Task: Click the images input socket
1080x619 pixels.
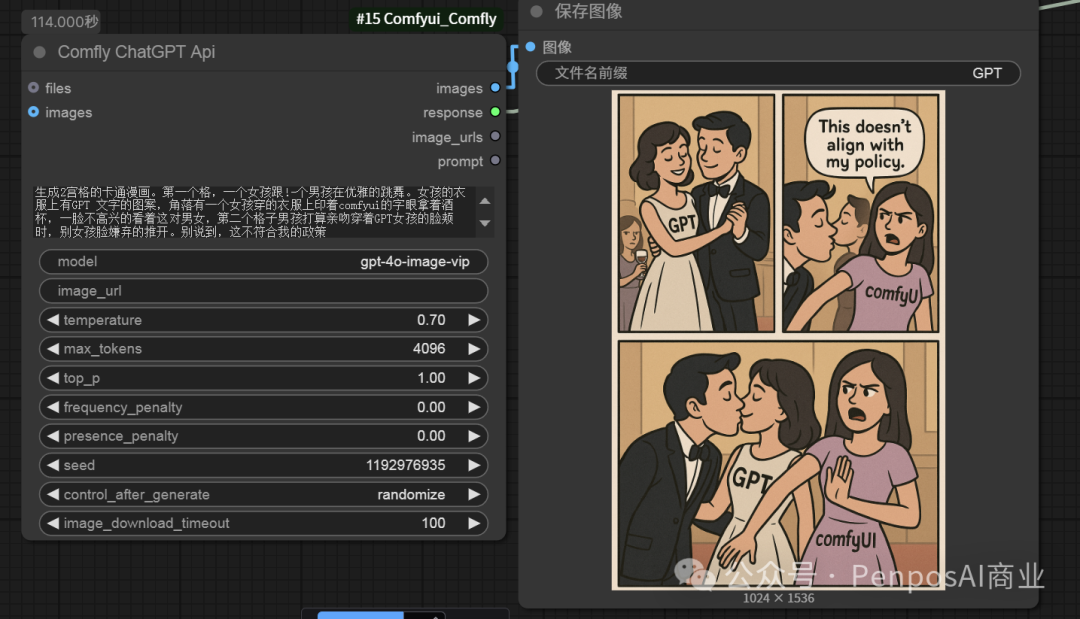Action: (x=33, y=112)
